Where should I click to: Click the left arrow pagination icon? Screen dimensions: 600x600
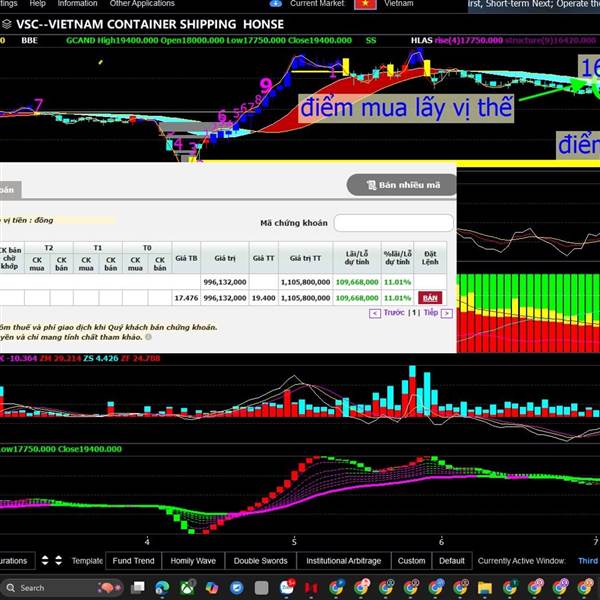coord(375,313)
